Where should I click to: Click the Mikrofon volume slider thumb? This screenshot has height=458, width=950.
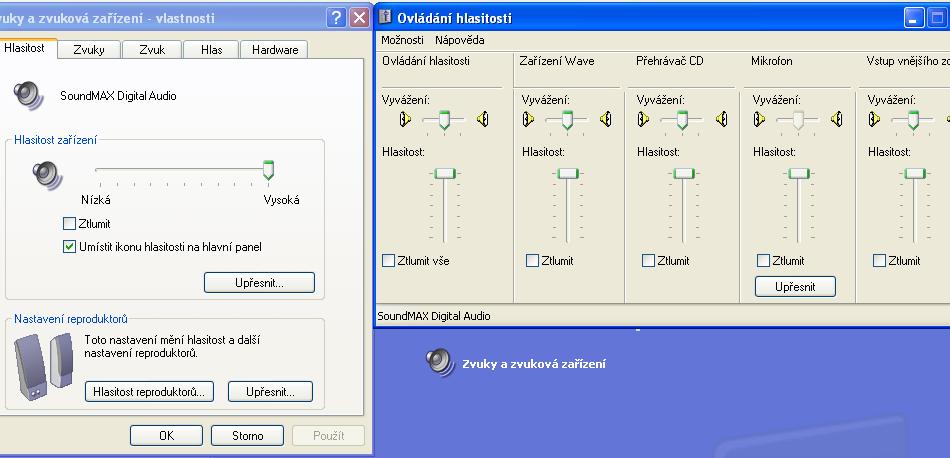tap(799, 174)
